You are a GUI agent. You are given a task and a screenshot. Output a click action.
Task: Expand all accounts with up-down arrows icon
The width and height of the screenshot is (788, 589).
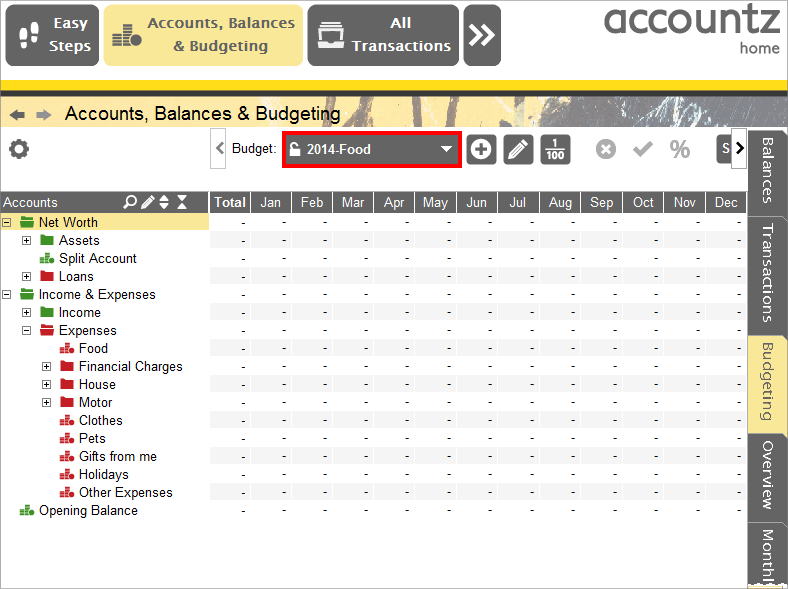tap(164, 202)
